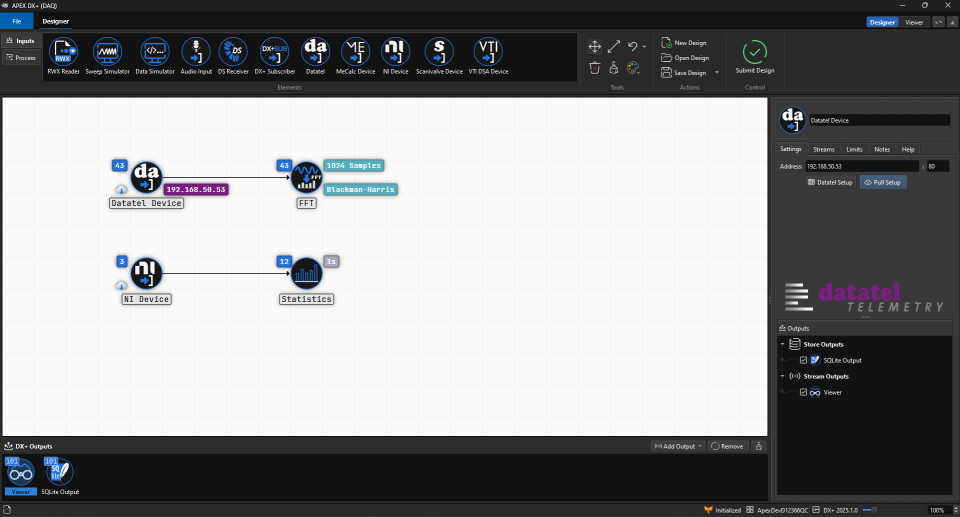Click the FFT node on canvas
Viewport: 960px width, 517px height.
point(306,178)
